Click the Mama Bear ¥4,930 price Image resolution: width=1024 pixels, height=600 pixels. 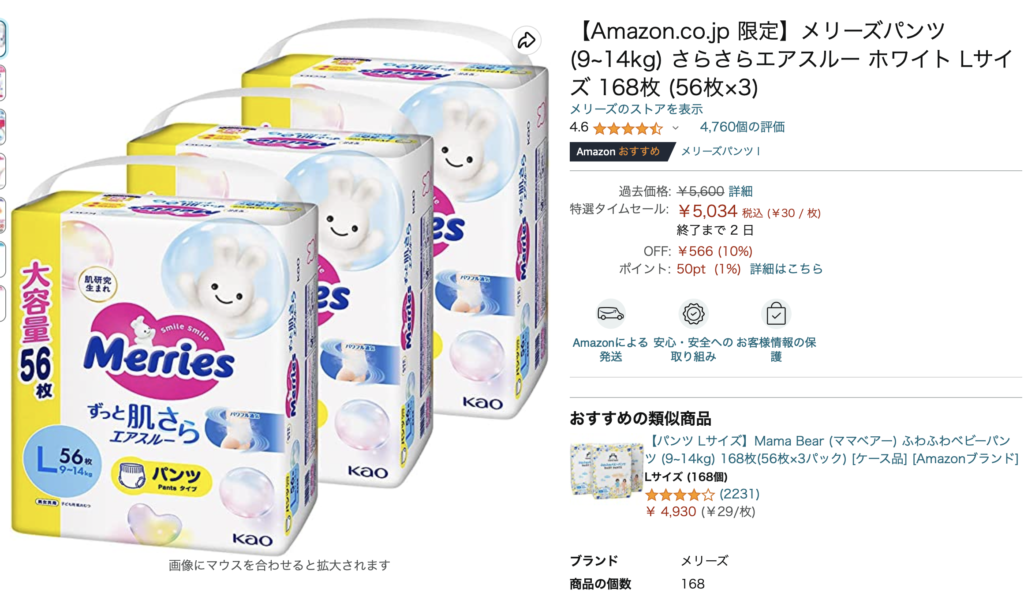(671, 512)
